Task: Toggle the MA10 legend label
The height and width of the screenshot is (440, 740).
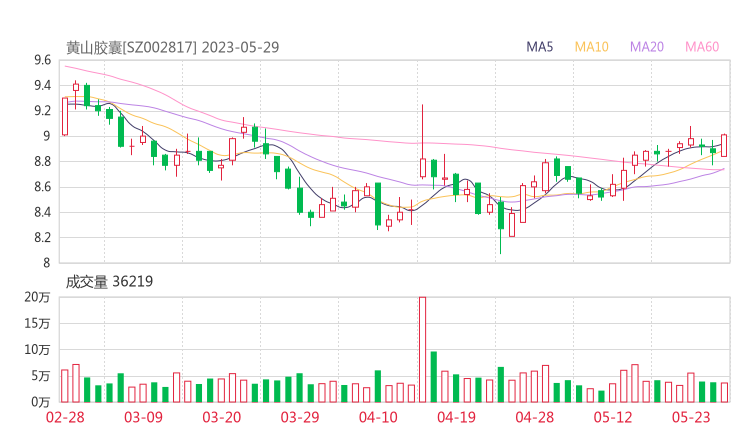Action: pos(591,47)
